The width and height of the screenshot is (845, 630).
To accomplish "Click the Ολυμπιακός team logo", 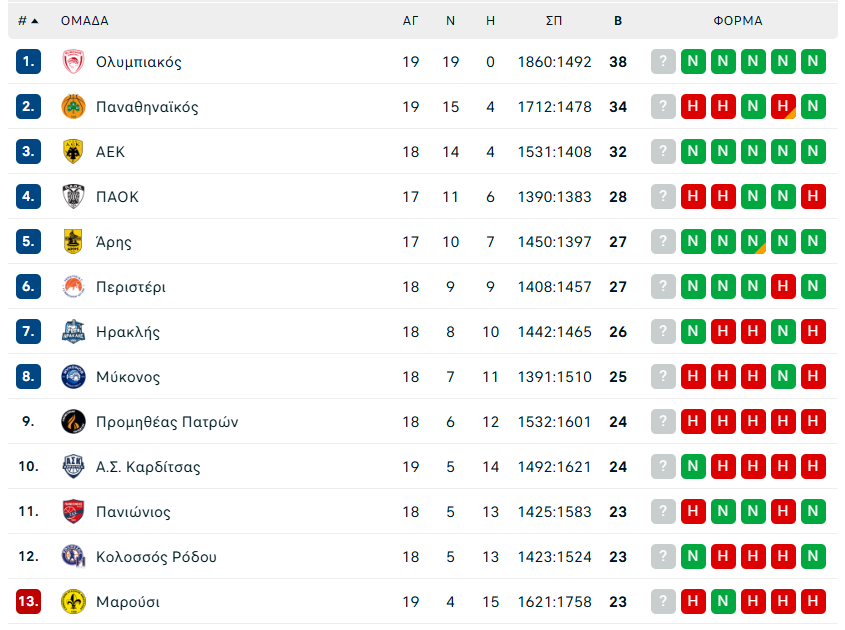I will click(x=73, y=62).
